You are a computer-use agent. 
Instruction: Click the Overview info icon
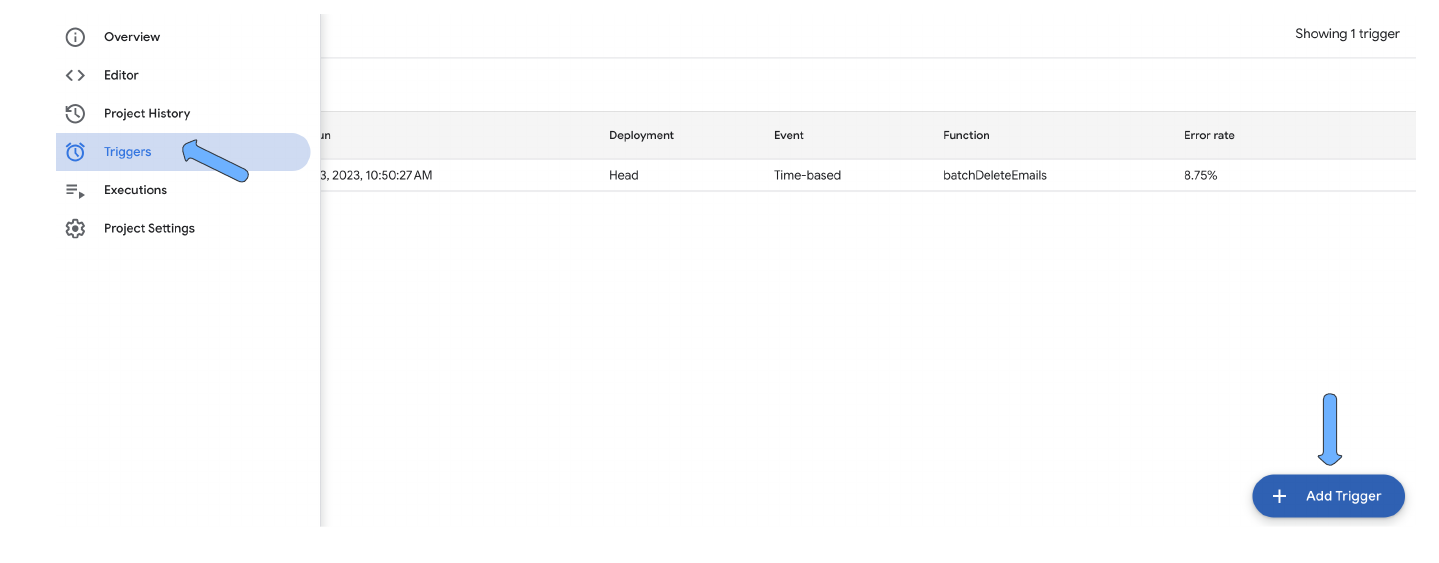point(75,37)
